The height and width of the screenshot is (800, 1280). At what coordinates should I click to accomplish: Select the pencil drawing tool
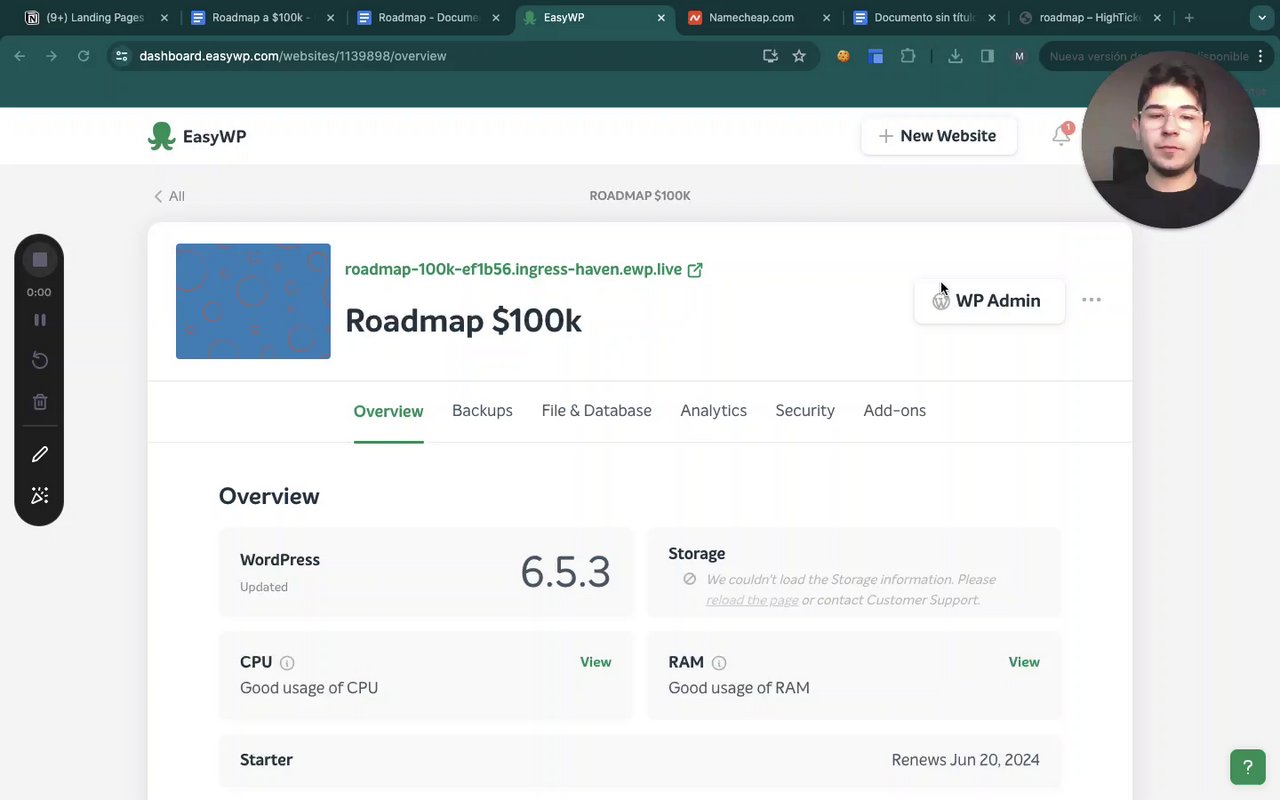click(x=40, y=454)
